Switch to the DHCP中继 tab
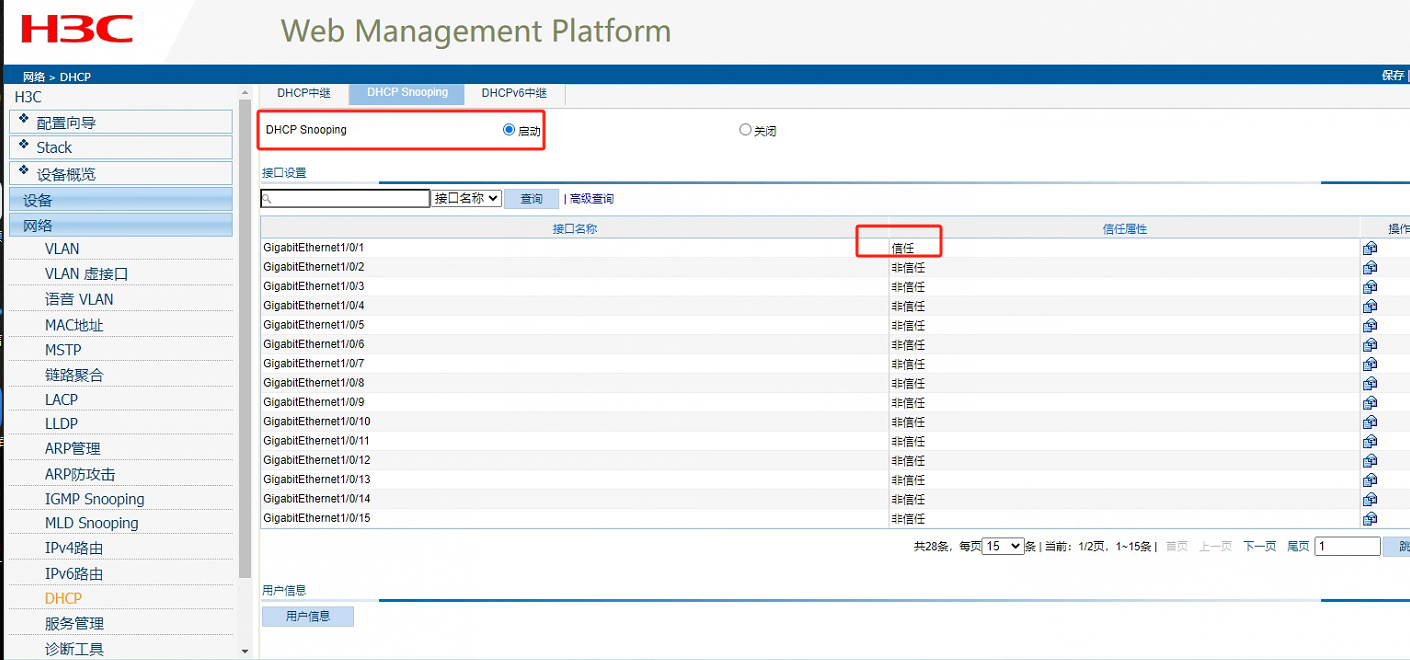Viewport: 1410px width, 660px height. click(x=304, y=93)
